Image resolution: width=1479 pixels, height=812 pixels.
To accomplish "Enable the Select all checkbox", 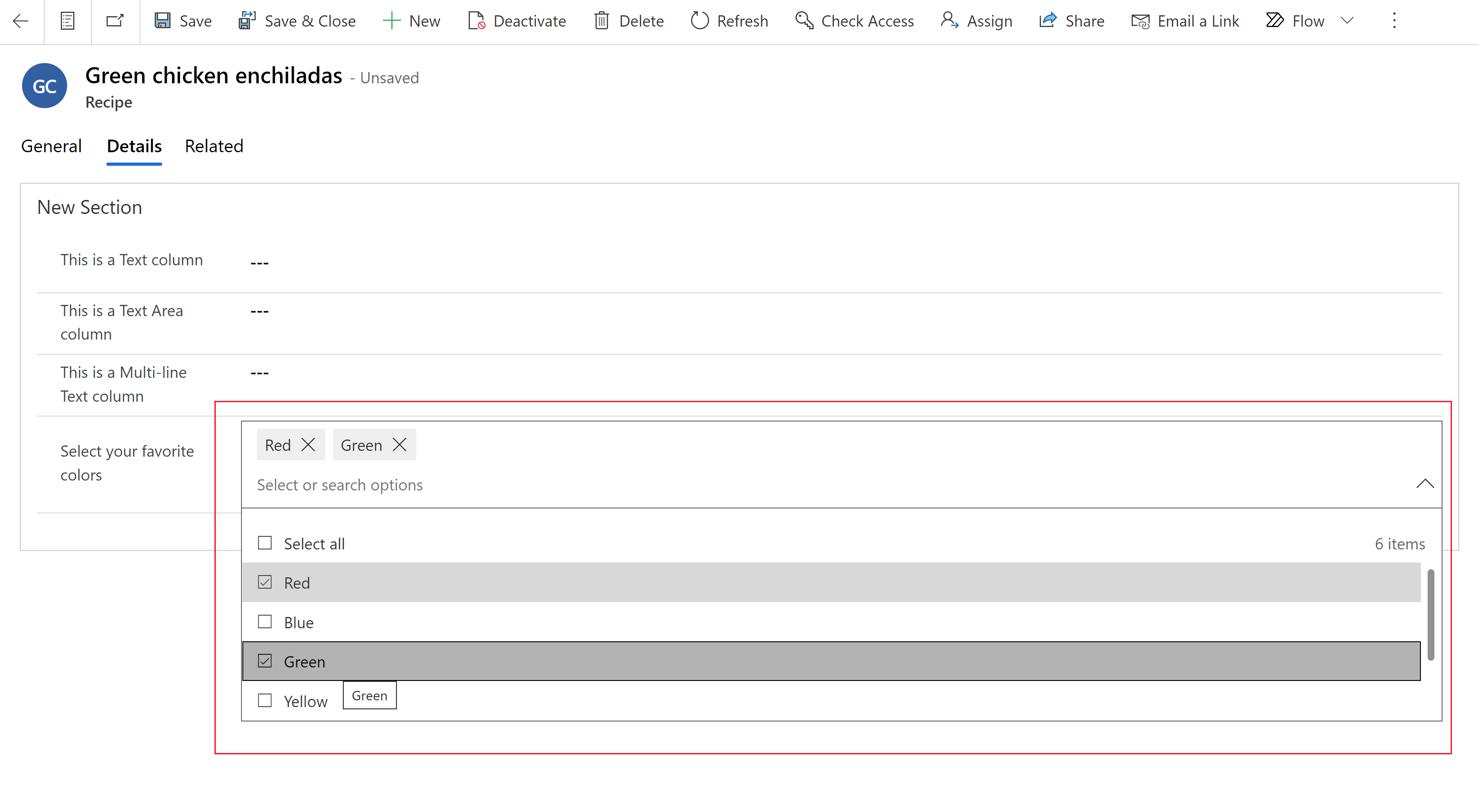I will point(264,543).
